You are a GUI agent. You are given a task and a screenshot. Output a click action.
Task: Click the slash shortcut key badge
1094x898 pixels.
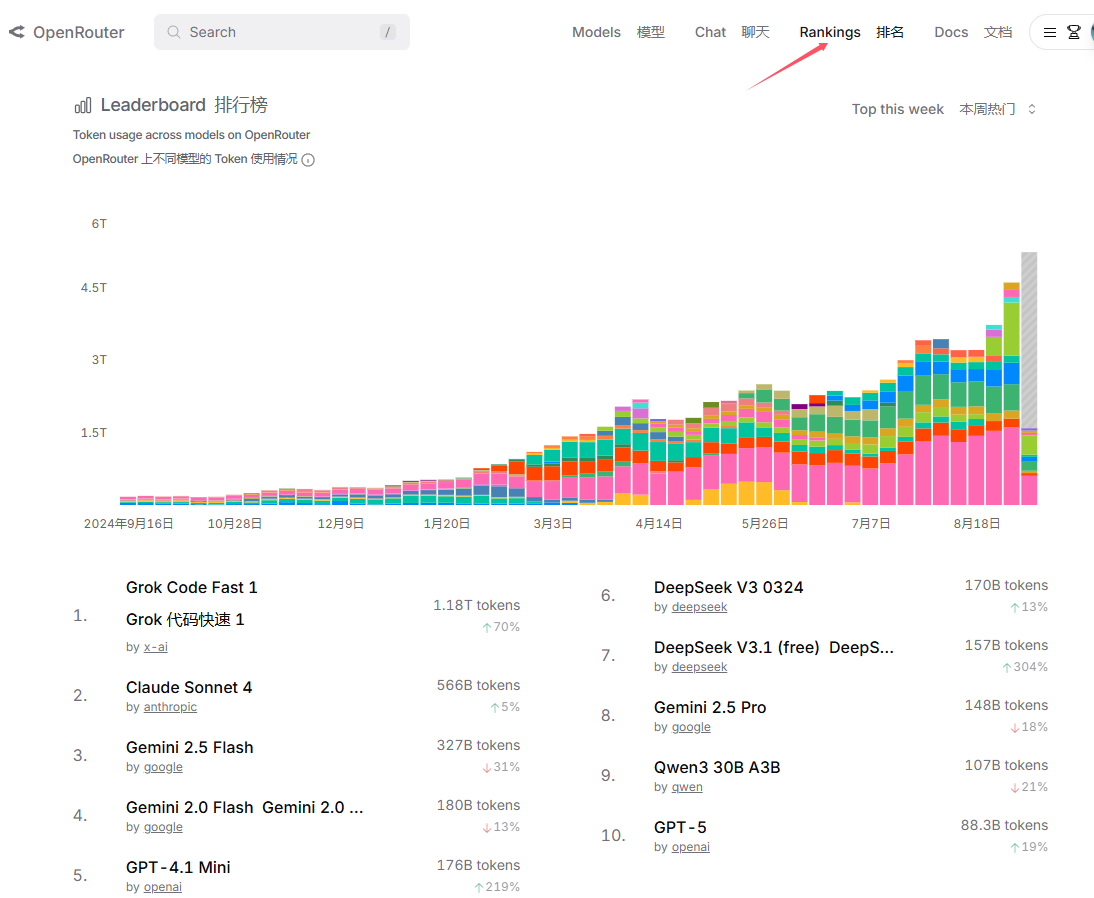point(387,32)
